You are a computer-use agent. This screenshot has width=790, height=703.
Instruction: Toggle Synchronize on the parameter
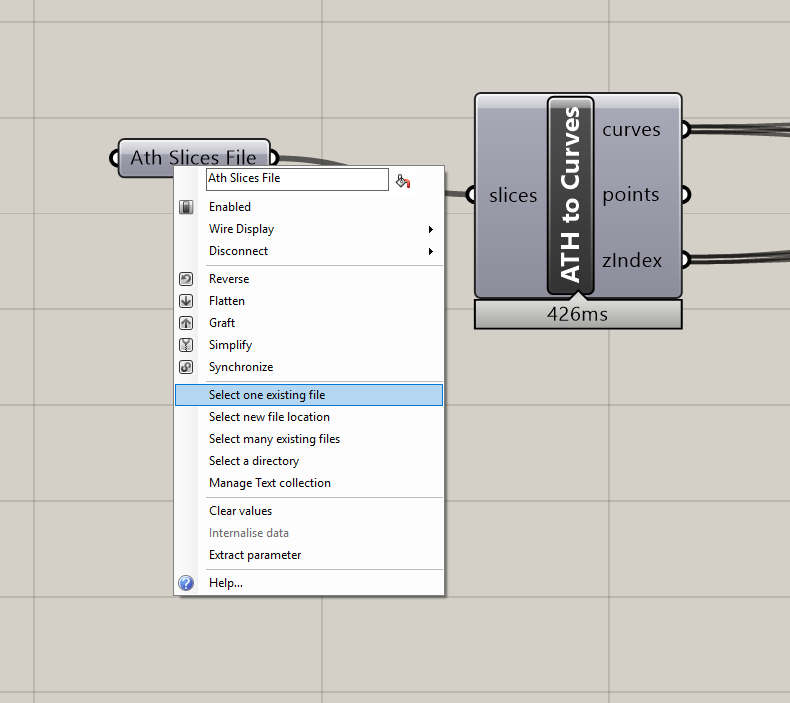(x=309, y=367)
